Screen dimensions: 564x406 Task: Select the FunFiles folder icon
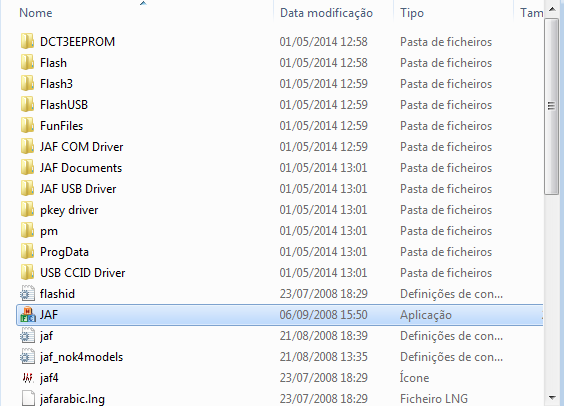[27, 126]
